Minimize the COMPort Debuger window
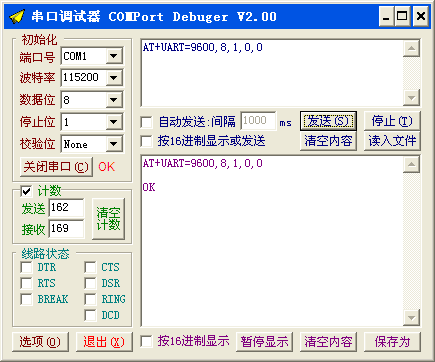The width and height of the screenshot is (435, 362). [386, 16]
